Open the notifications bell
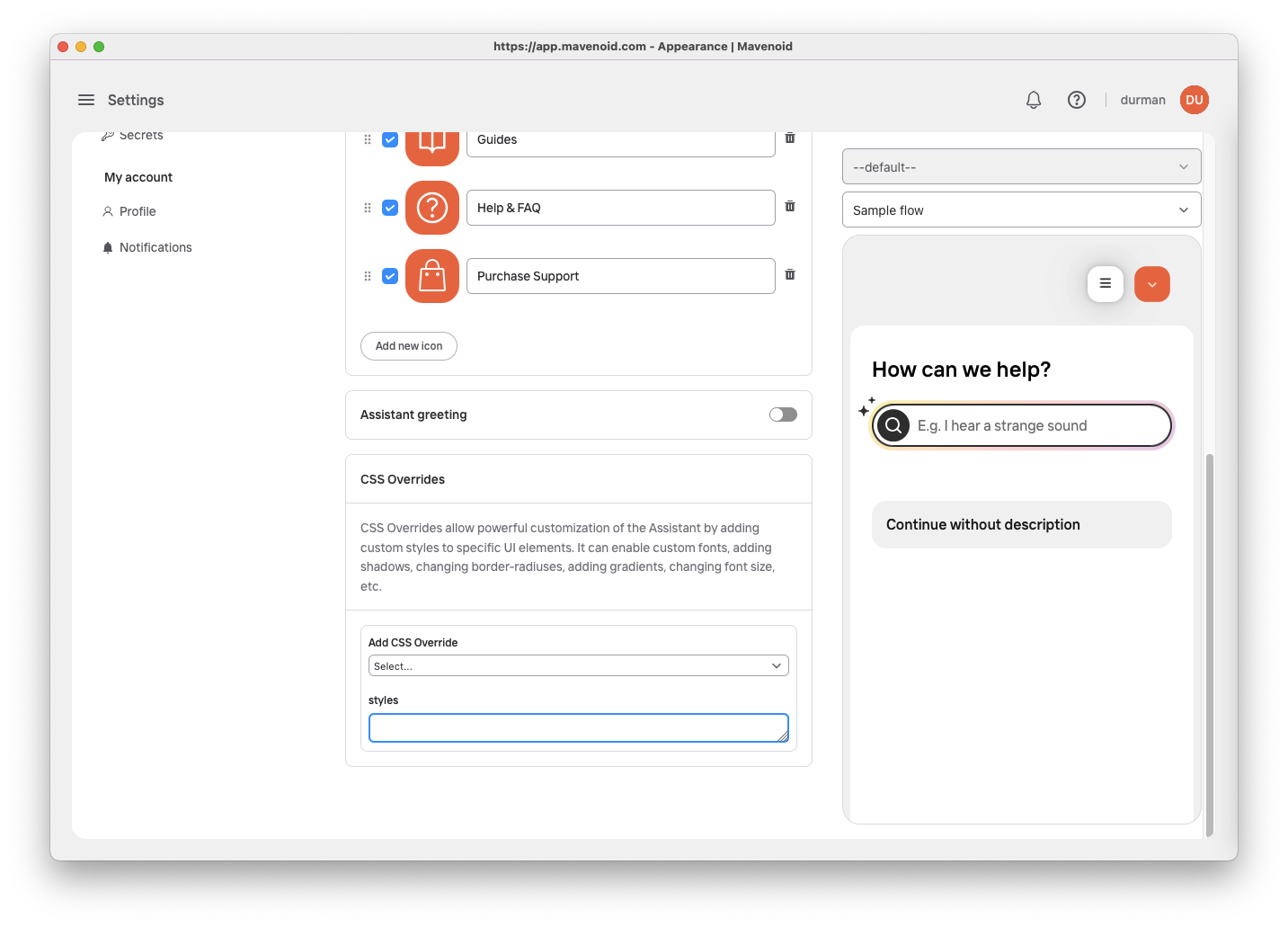 1034,100
